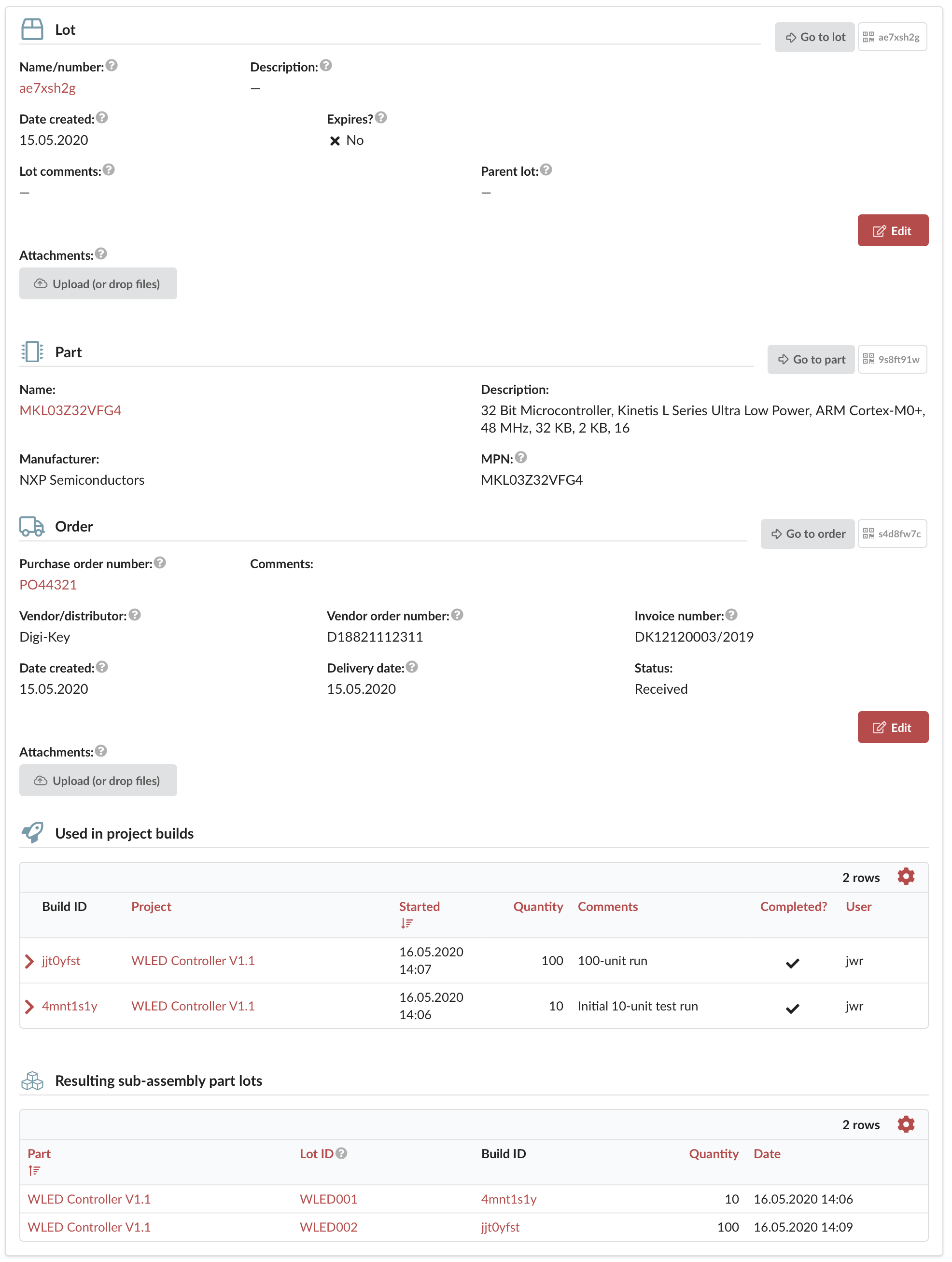952x1262 pixels.
Task: Expand build row jjt0yfst
Action: coord(29,961)
